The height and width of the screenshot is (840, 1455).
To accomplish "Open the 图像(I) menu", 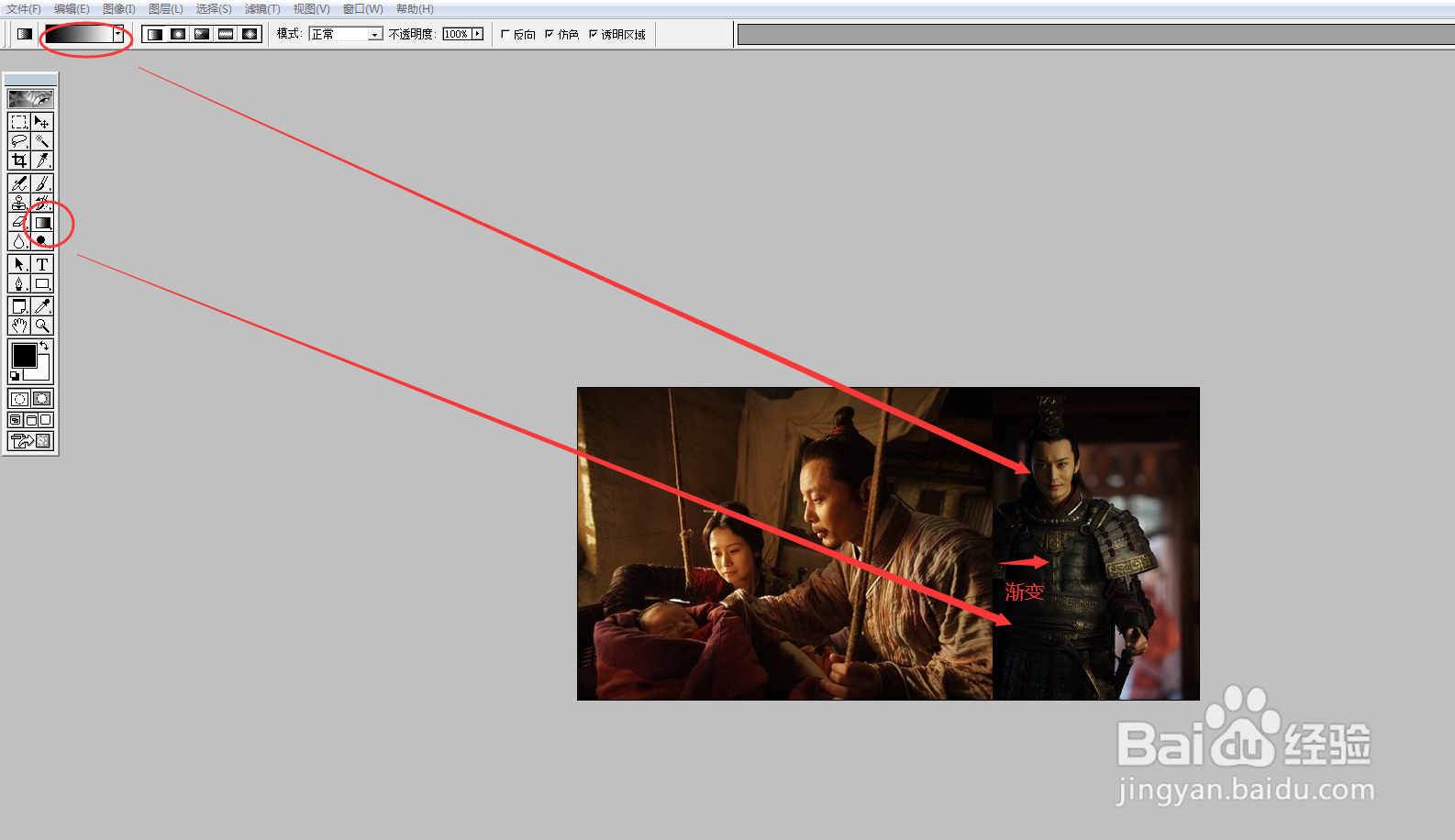I will [x=119, y=9].
